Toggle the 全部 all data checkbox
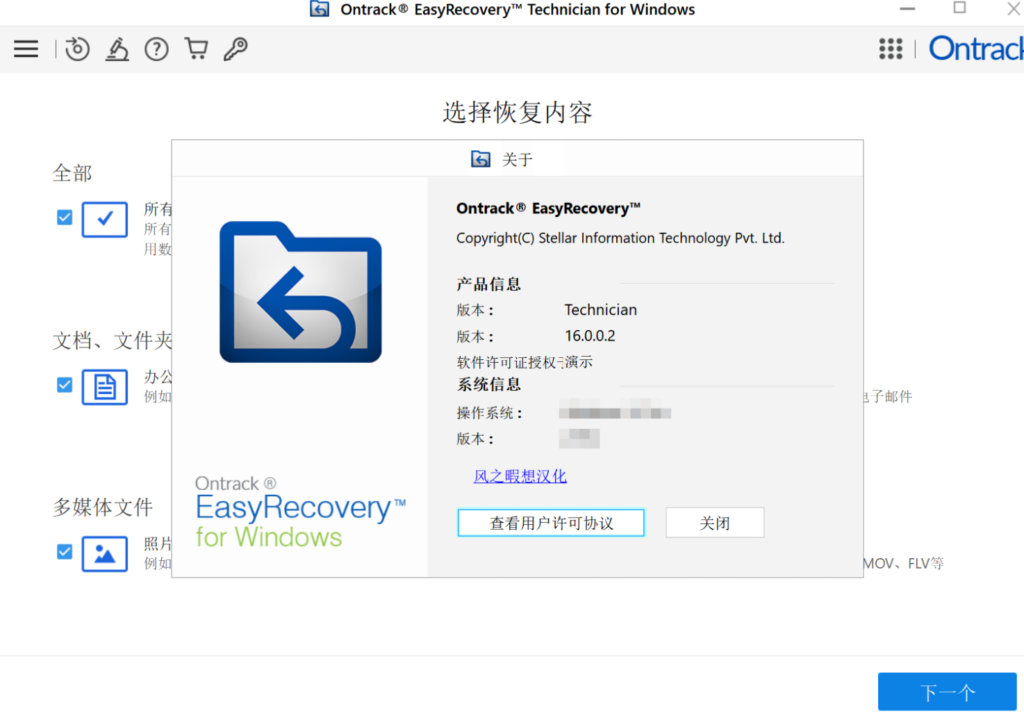This screenshot has height=718, width=1024. tap(65, 217)
